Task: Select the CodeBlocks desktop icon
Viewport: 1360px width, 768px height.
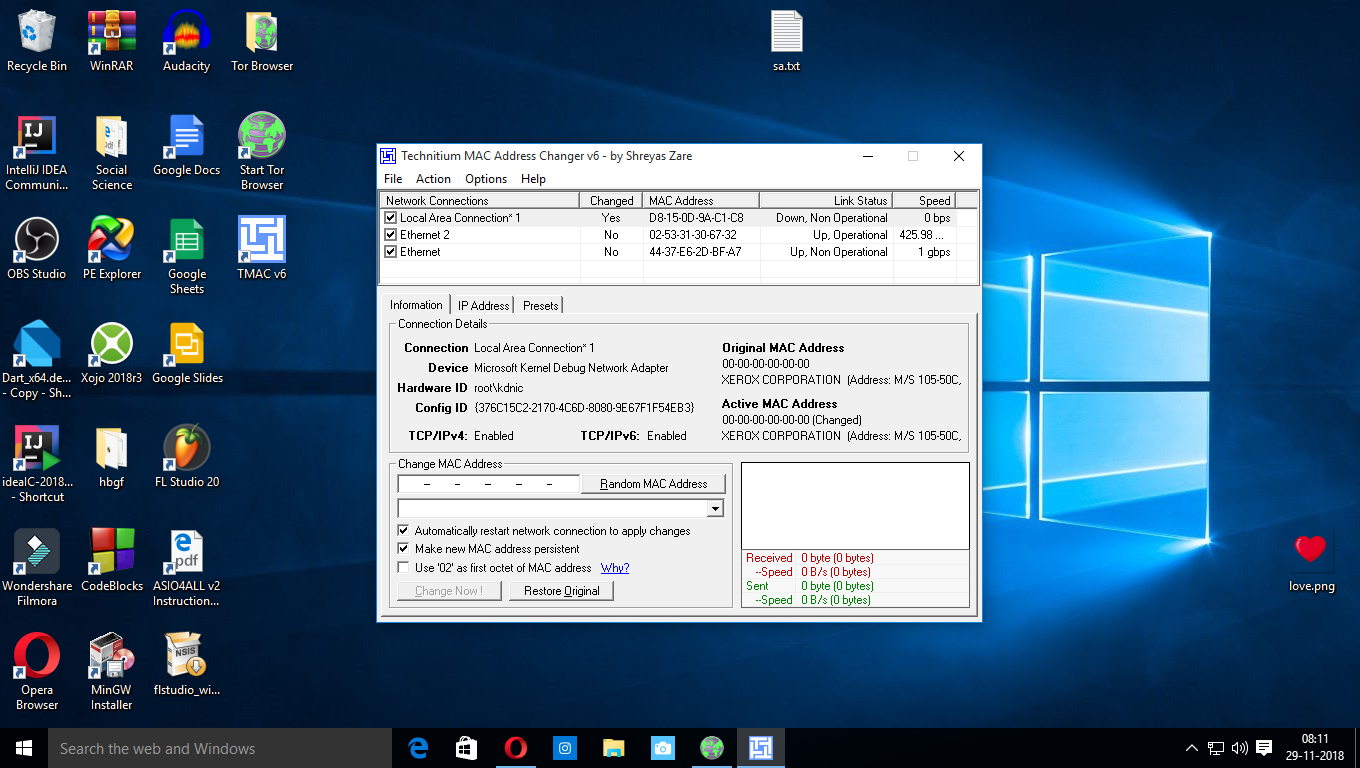Action: pos(112,561)
